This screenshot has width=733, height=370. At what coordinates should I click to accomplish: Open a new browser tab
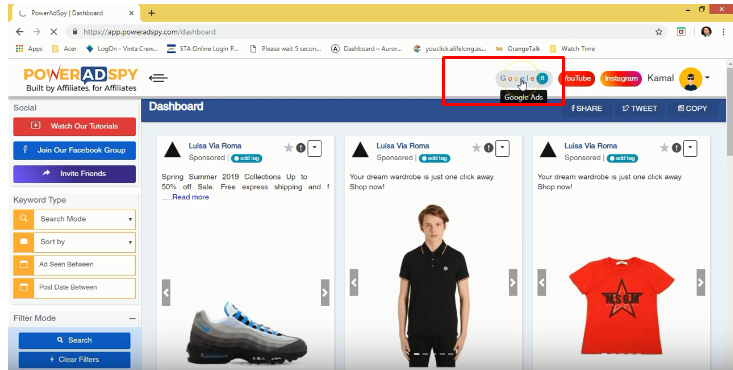pyautogui.click(x=151, y=13)
